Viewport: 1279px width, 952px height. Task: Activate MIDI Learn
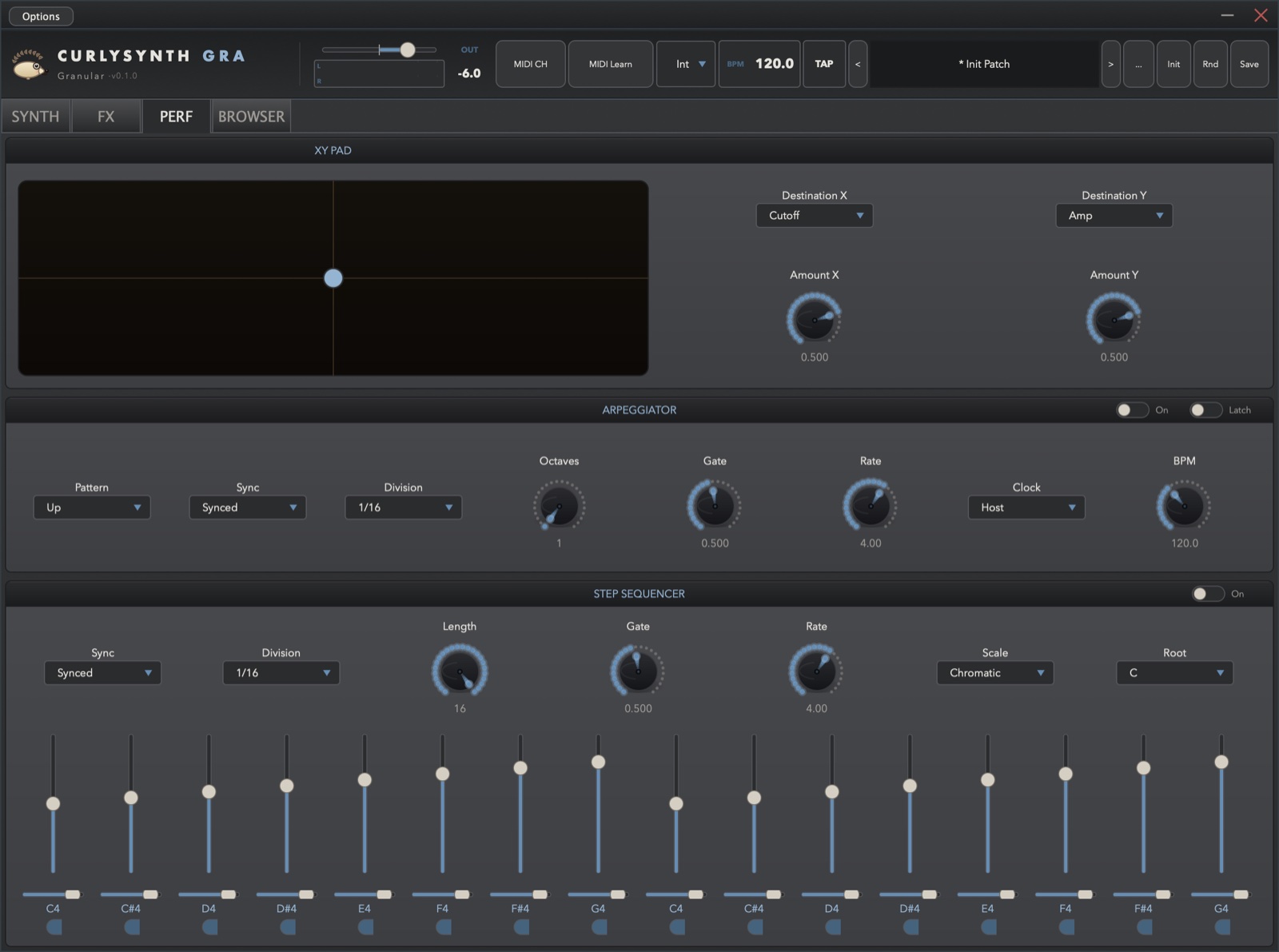coord(611,64)
